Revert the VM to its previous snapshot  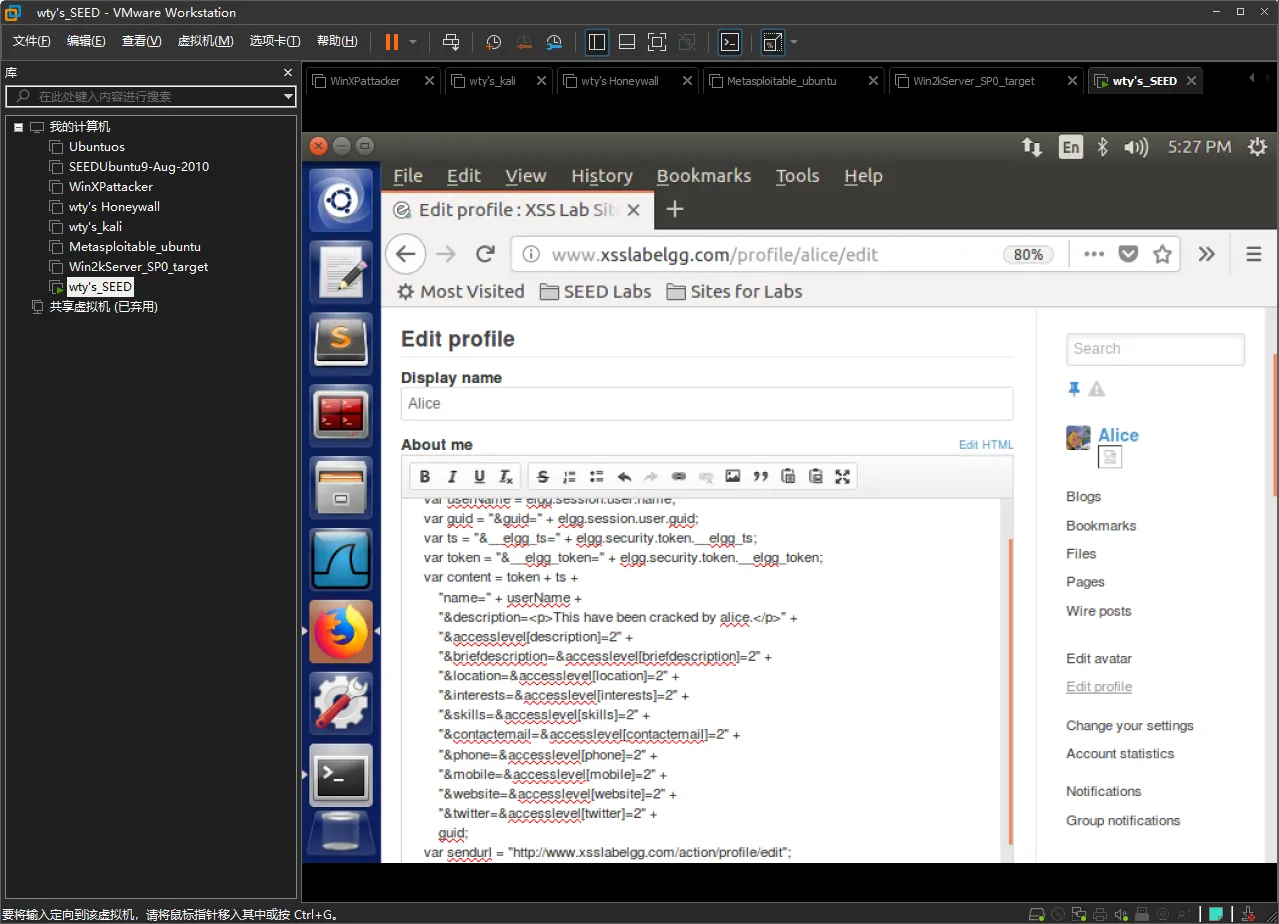point(524,42)
